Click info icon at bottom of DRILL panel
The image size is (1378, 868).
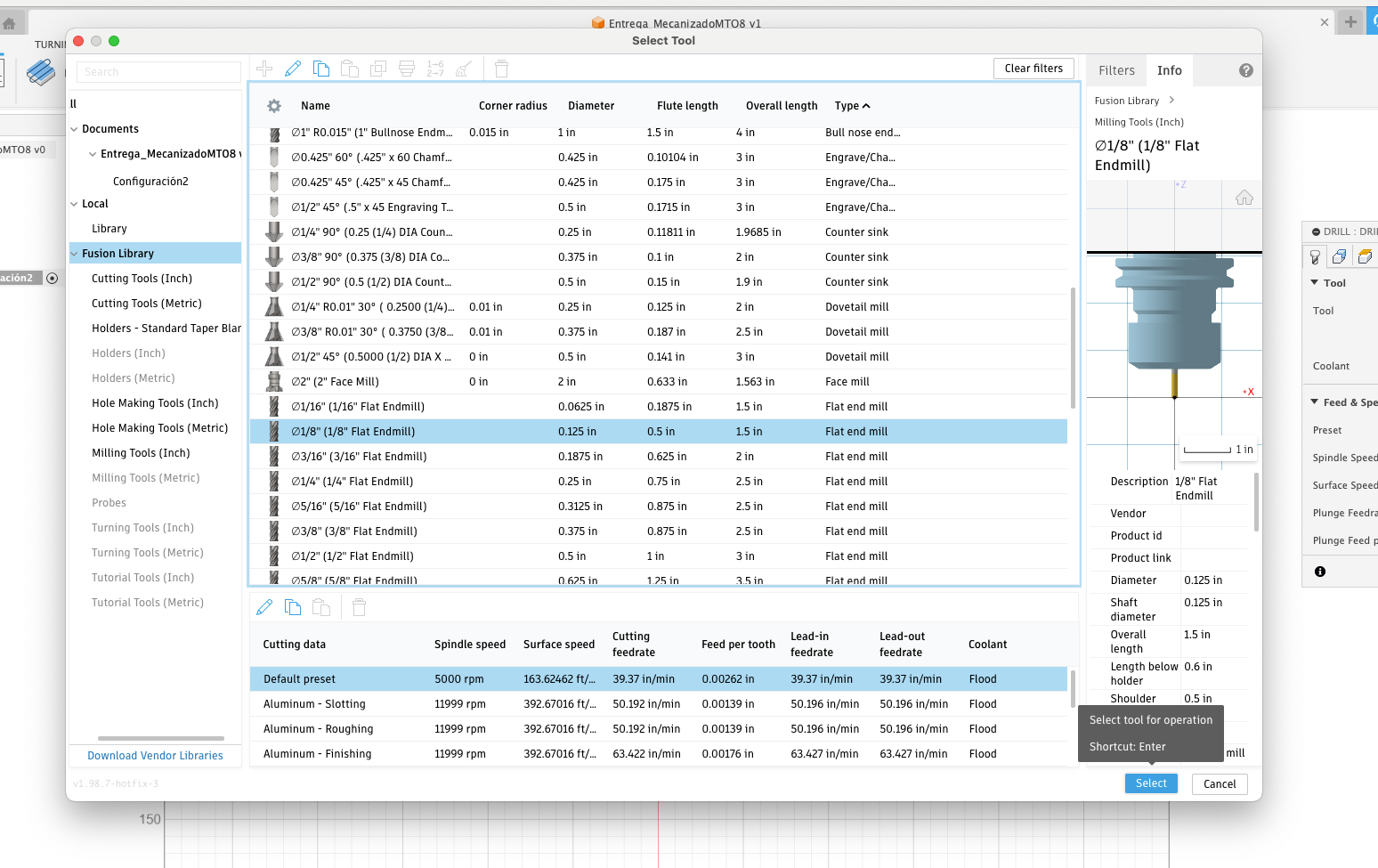pyautogui.click(x=1320, y=572)
